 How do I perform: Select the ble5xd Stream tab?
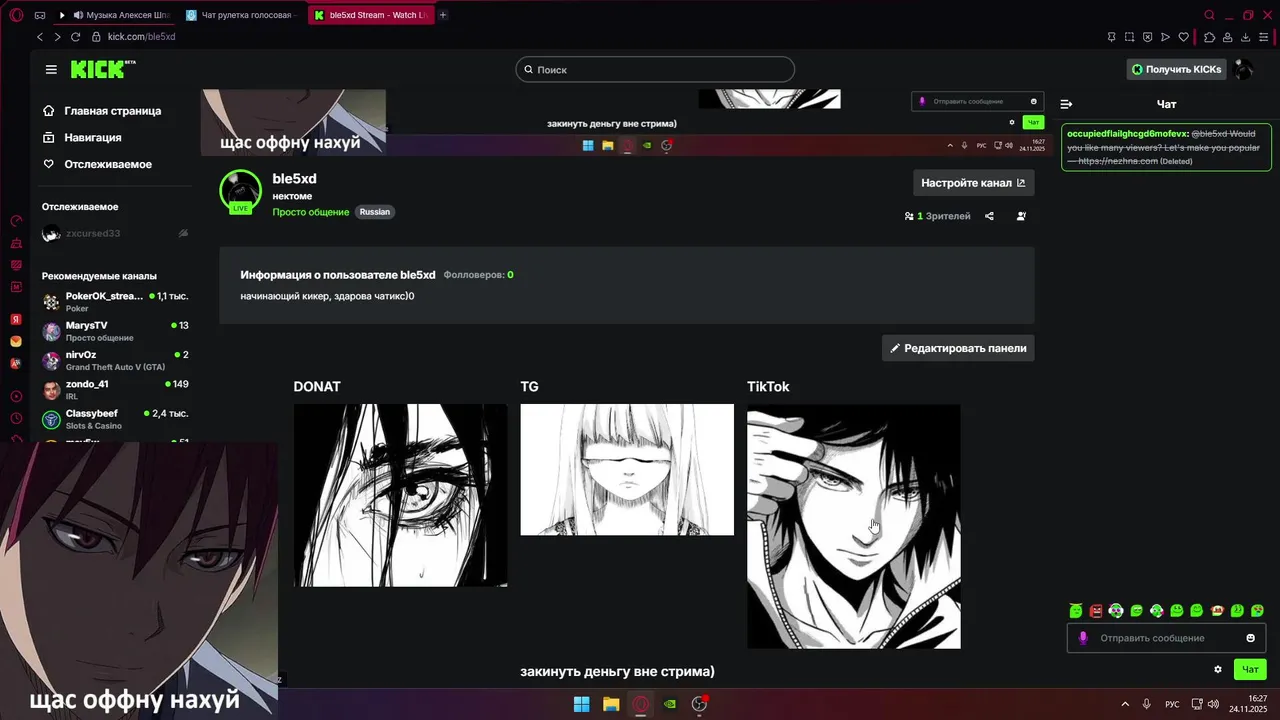pos(370,15)
